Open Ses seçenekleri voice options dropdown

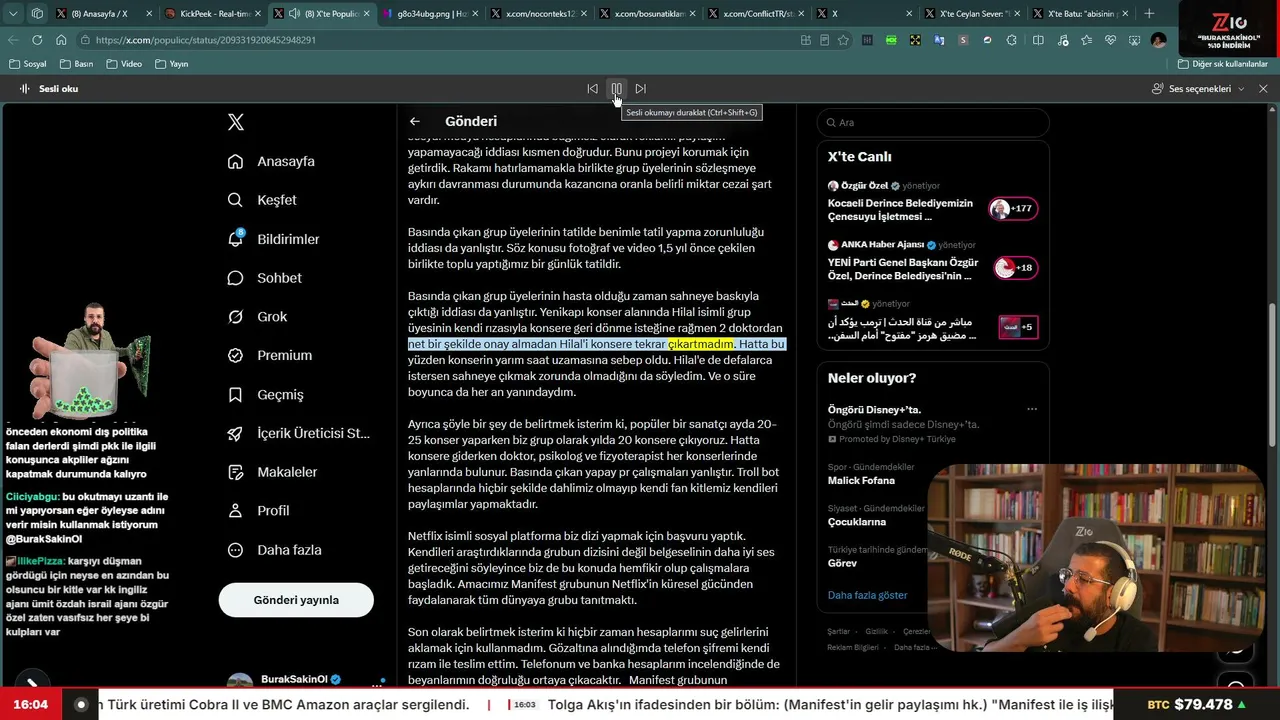pyautogui.click(x=1198, y=88)
